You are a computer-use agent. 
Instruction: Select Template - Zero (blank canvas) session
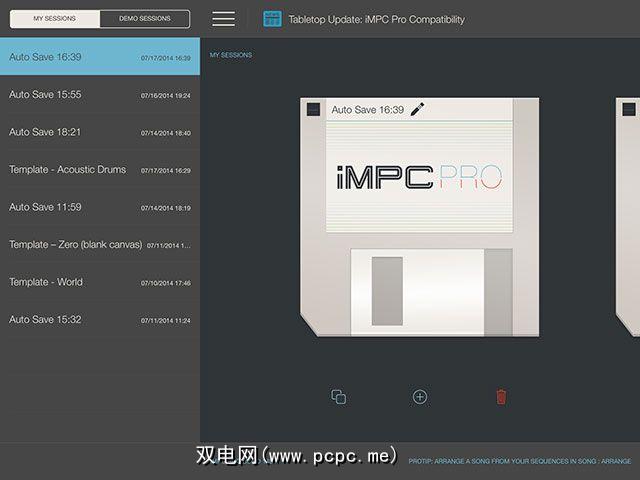tap(100, 244)
